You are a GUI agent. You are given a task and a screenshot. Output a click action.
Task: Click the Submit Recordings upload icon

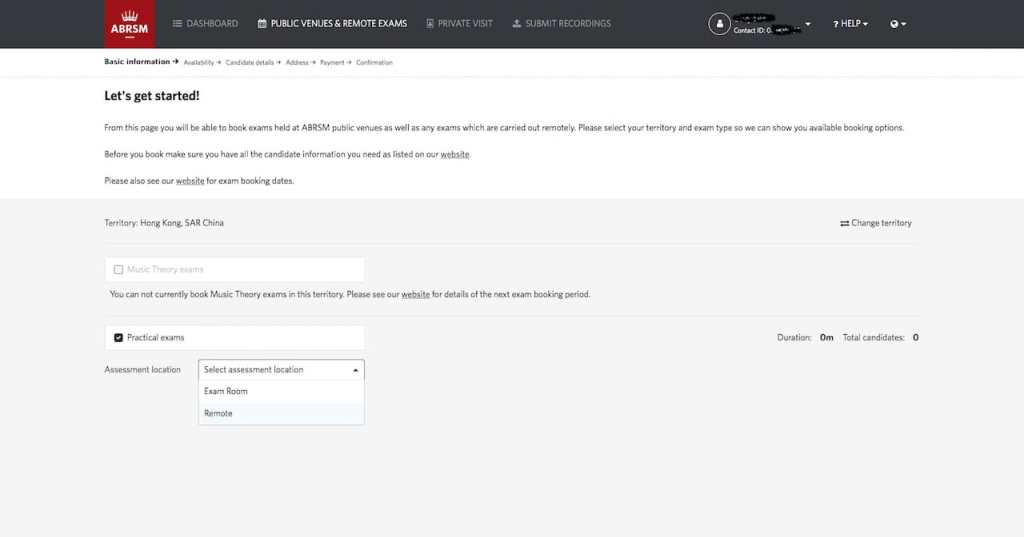click(x=516, y=23)
